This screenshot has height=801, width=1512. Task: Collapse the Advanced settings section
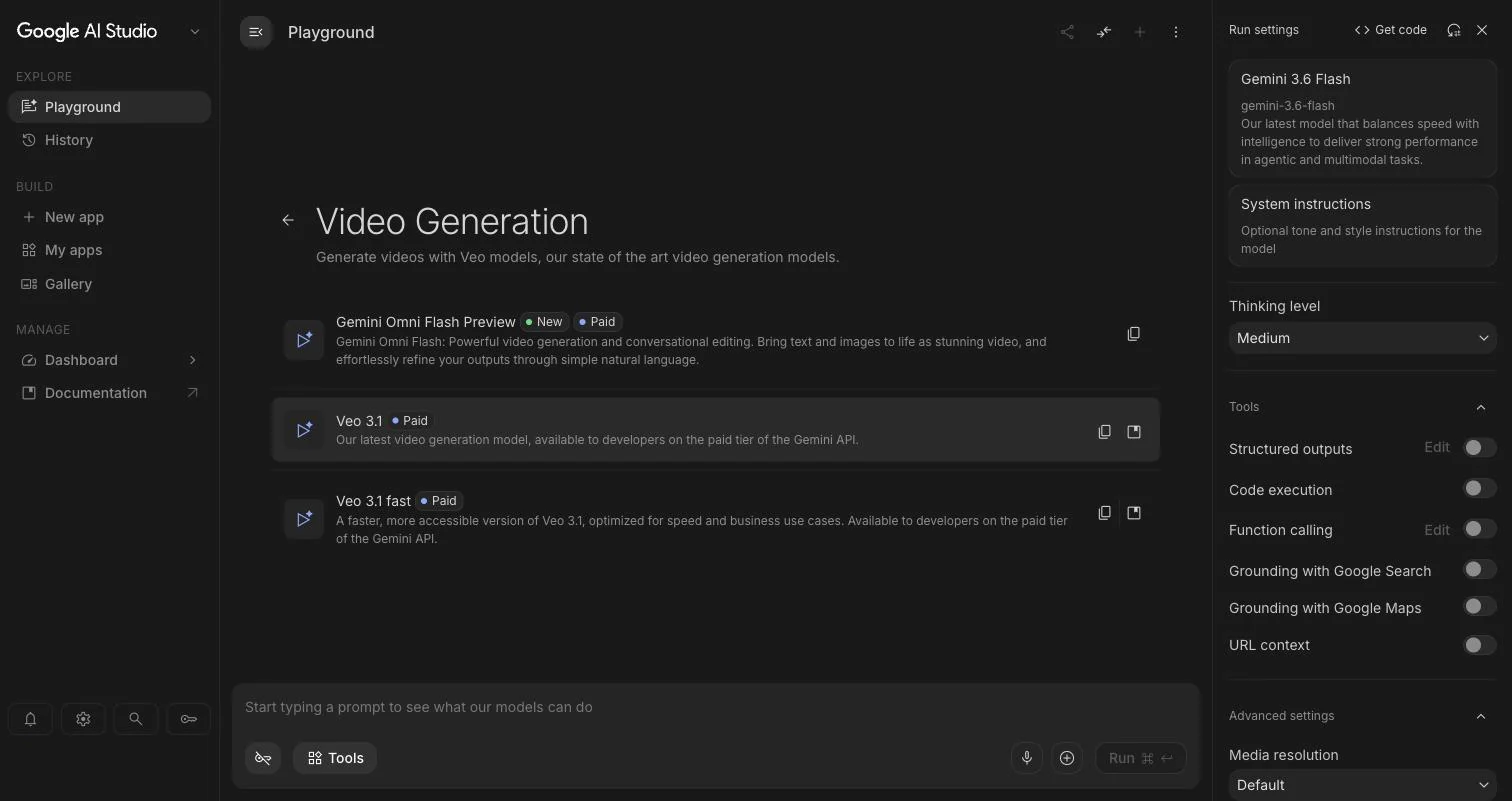click(1481, 716)
